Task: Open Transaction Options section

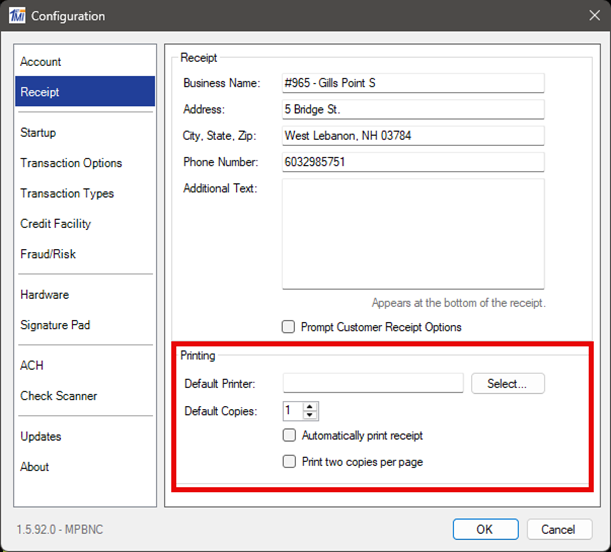Action: [71, 163]
